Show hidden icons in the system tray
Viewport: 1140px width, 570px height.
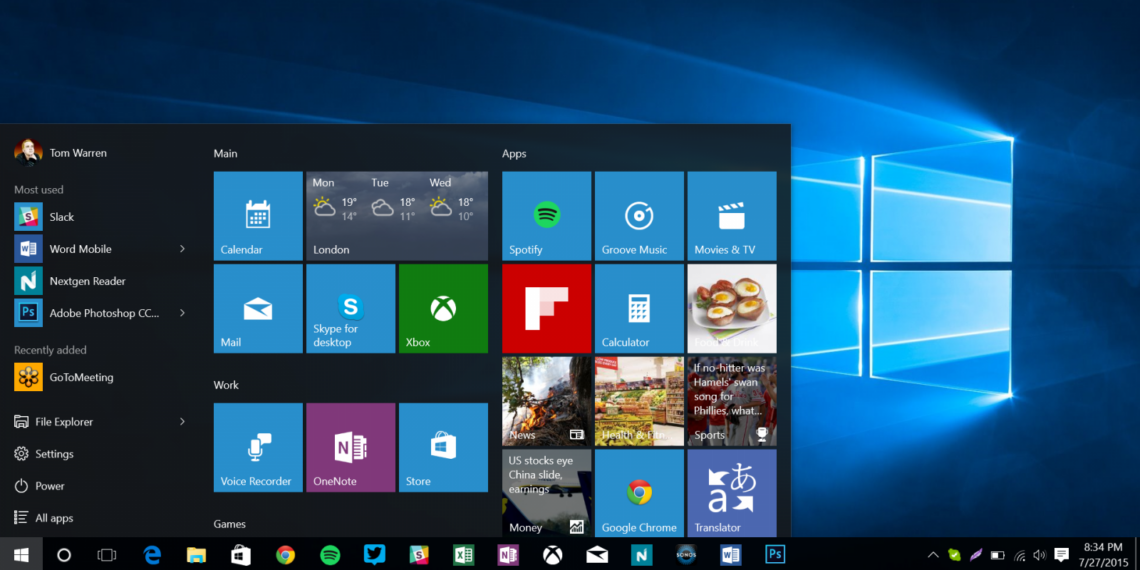[933, 555]
